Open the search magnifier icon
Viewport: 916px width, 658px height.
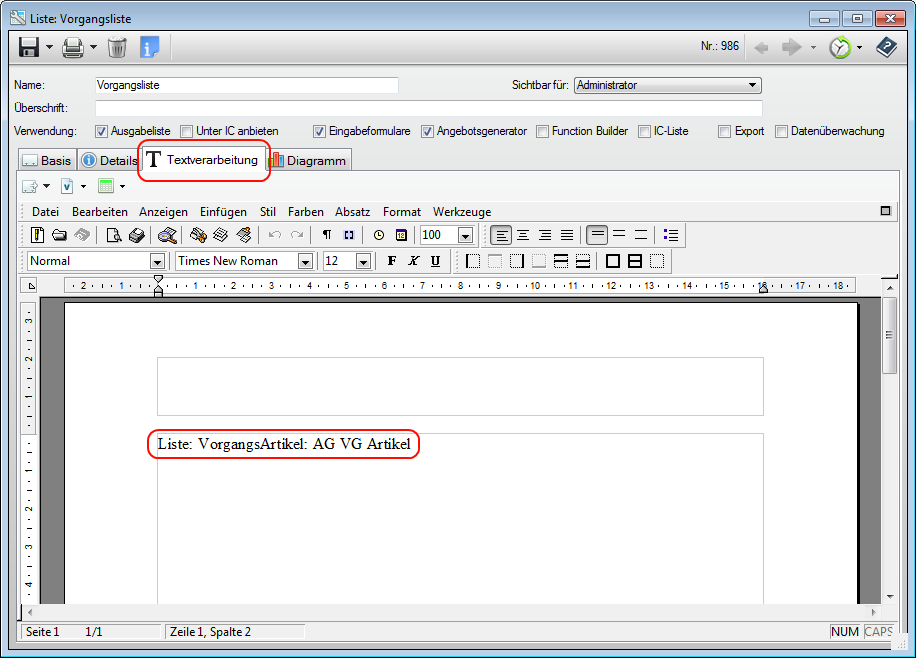point(168,235)
